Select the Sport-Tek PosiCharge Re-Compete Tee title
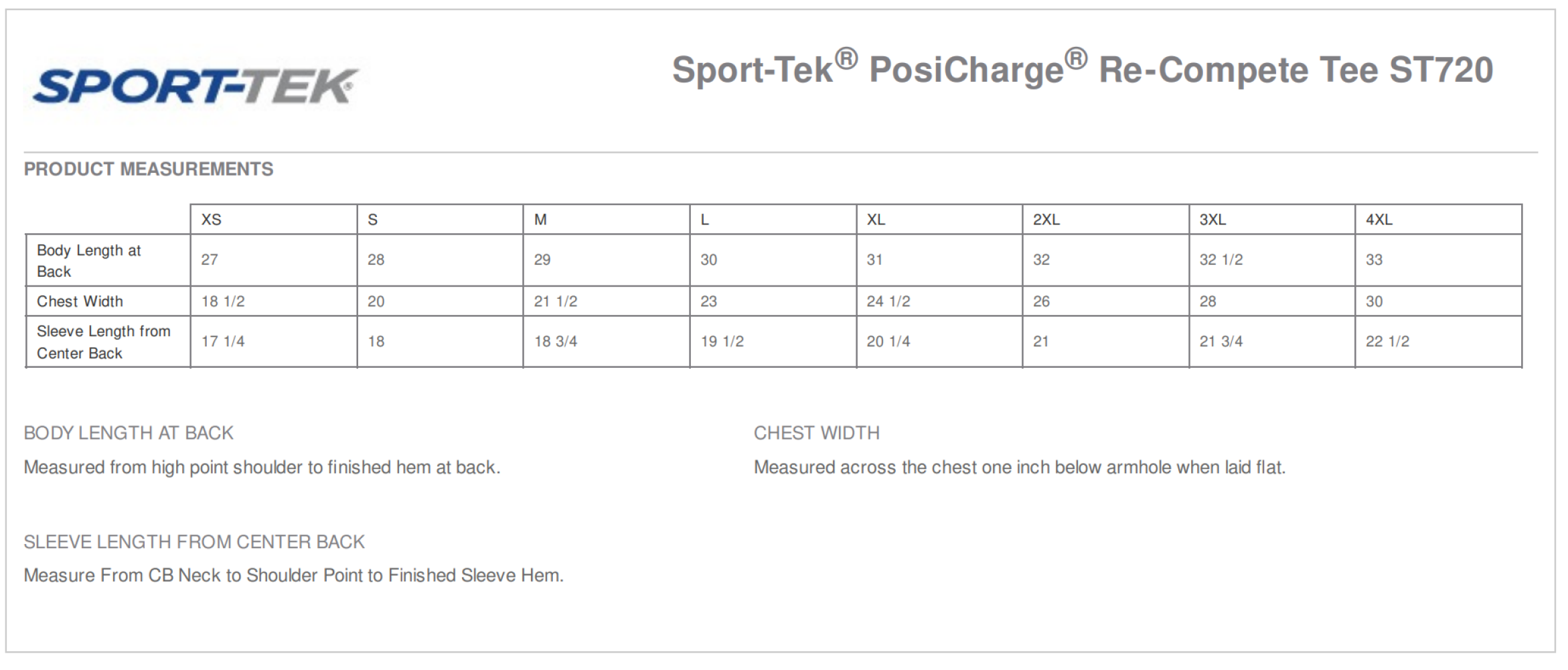 [1083, 68]
